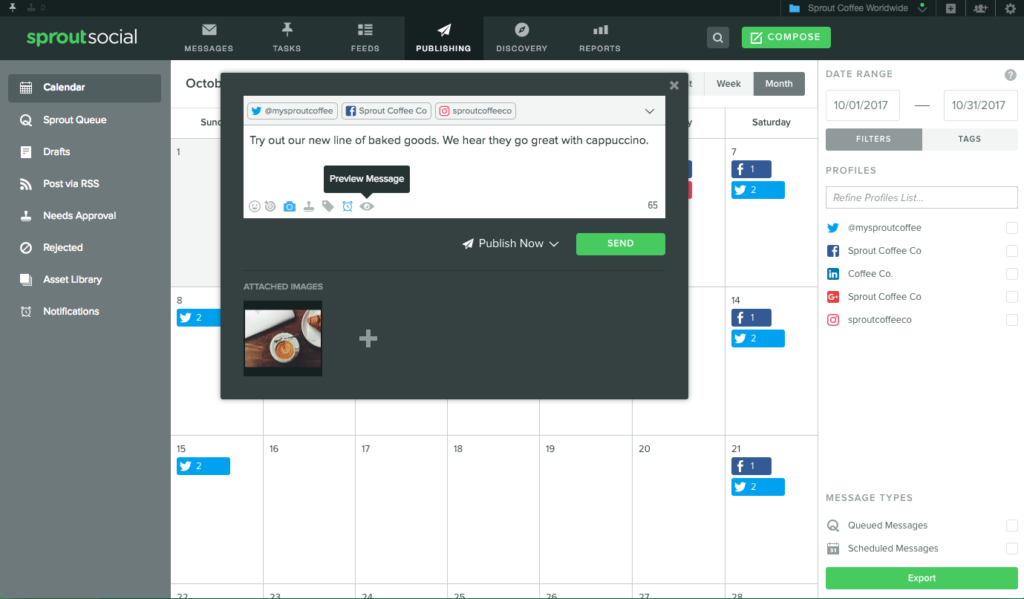Click the green Compose button
Screen dimensions: 1024x599
(786, 37)
